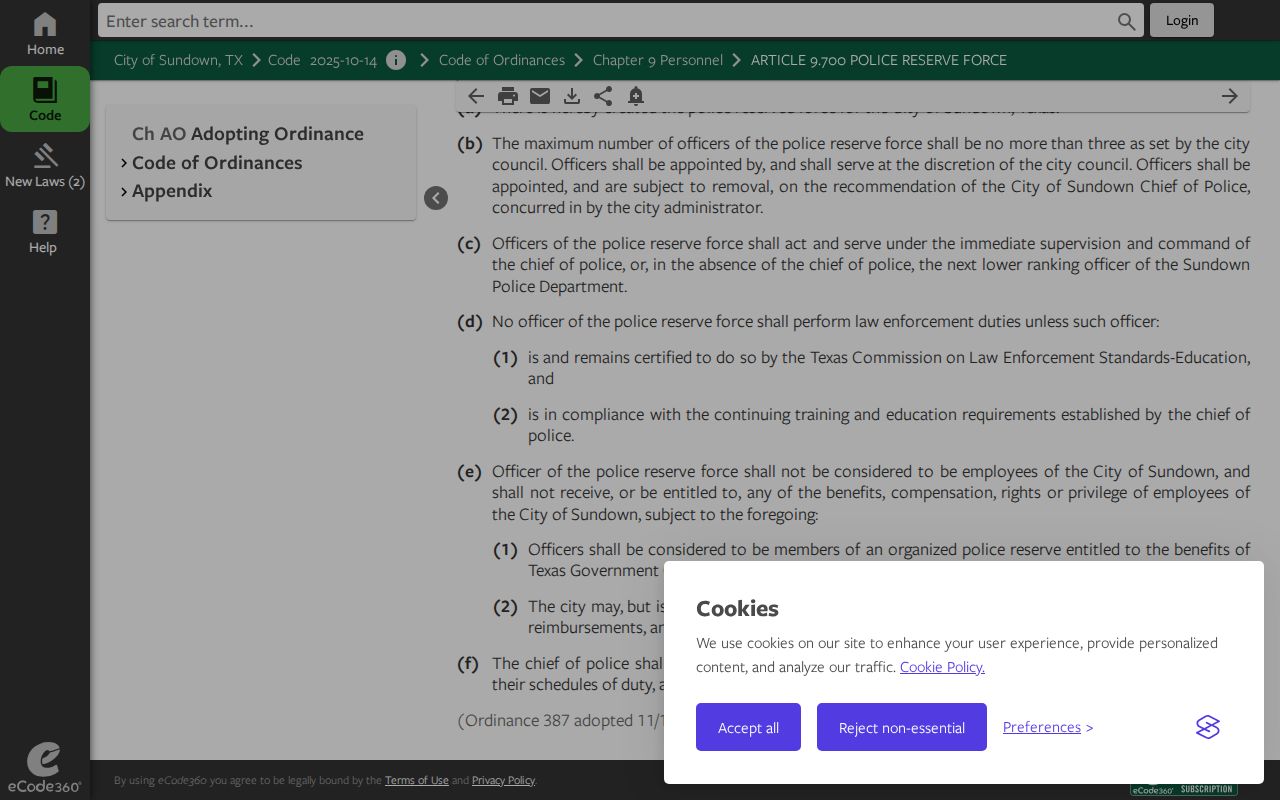Share this section icon
Screen dimensions: 1280x800
(x=603, y=96)
